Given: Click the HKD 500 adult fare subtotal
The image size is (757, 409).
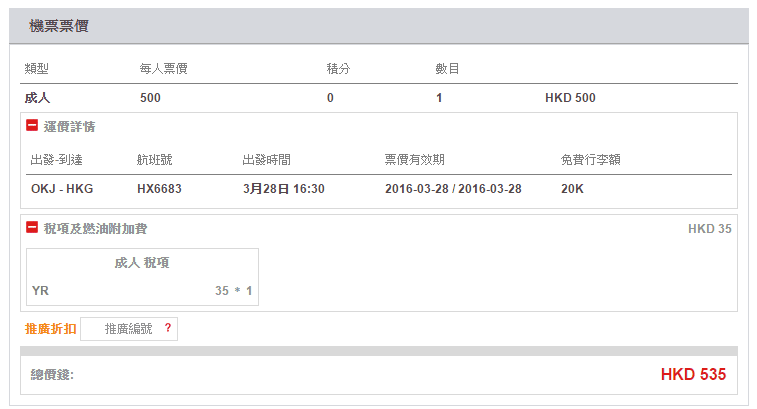Looking at the screenshot, I should [570, 98].
